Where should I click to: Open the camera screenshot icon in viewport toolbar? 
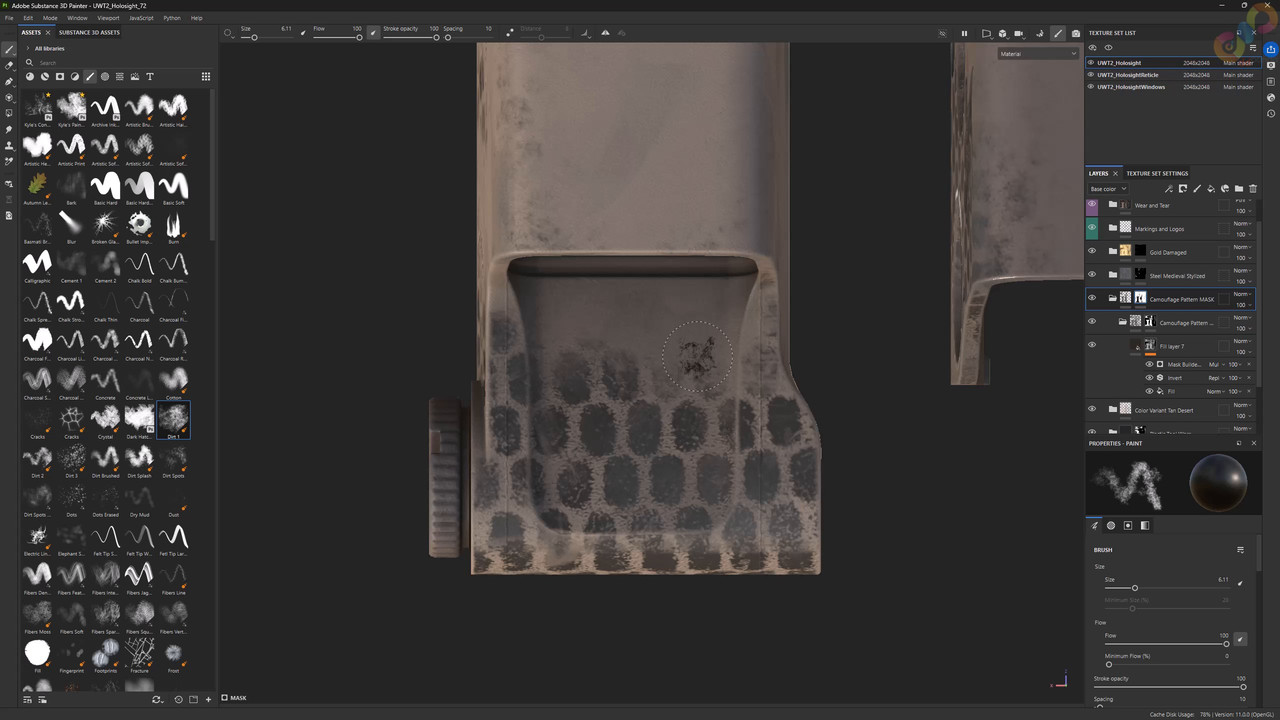[1076, 33]
